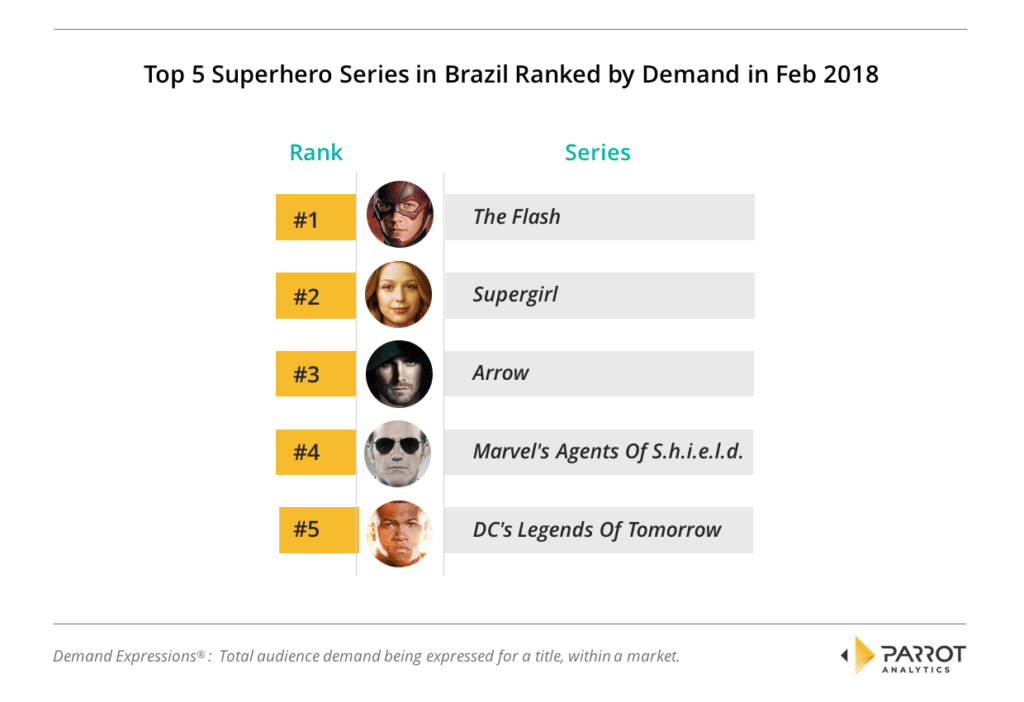Click the Series column header

598,152
